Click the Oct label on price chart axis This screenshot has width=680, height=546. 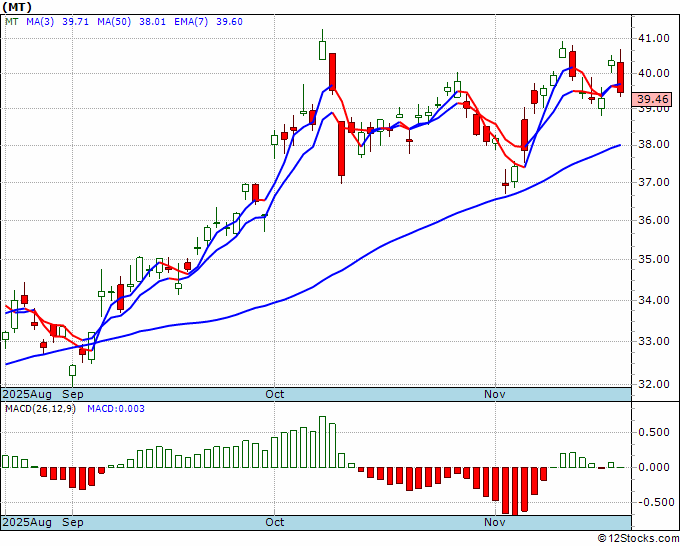tap(275, 394)
